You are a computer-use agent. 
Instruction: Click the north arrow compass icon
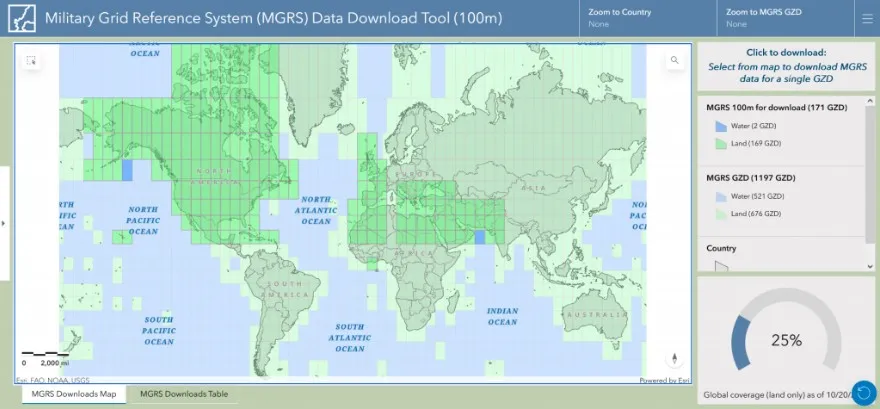tap(675, 358)
